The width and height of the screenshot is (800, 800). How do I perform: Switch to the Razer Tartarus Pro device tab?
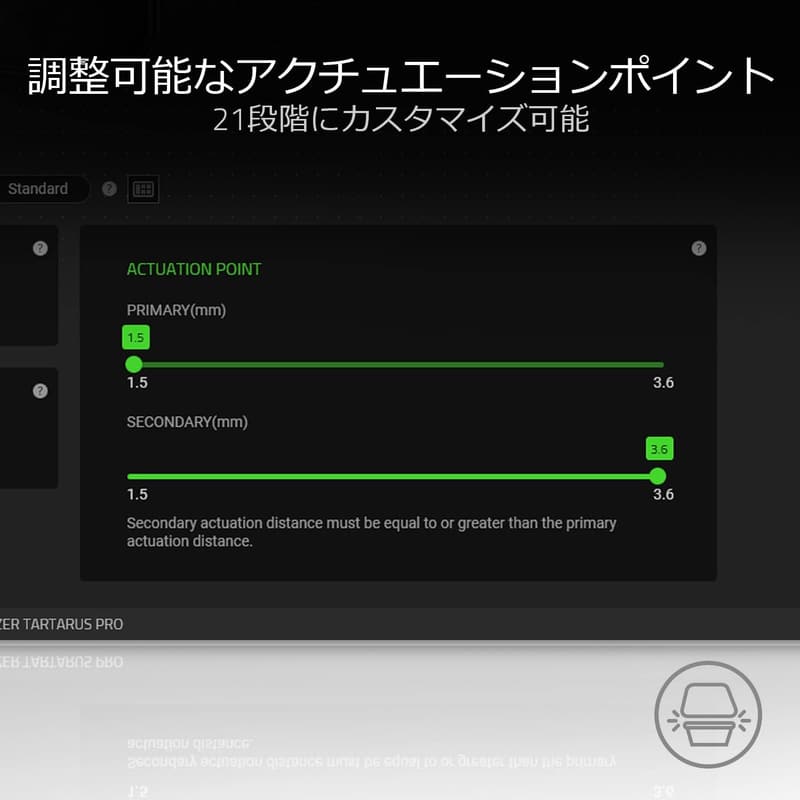[x=60, y=624]
